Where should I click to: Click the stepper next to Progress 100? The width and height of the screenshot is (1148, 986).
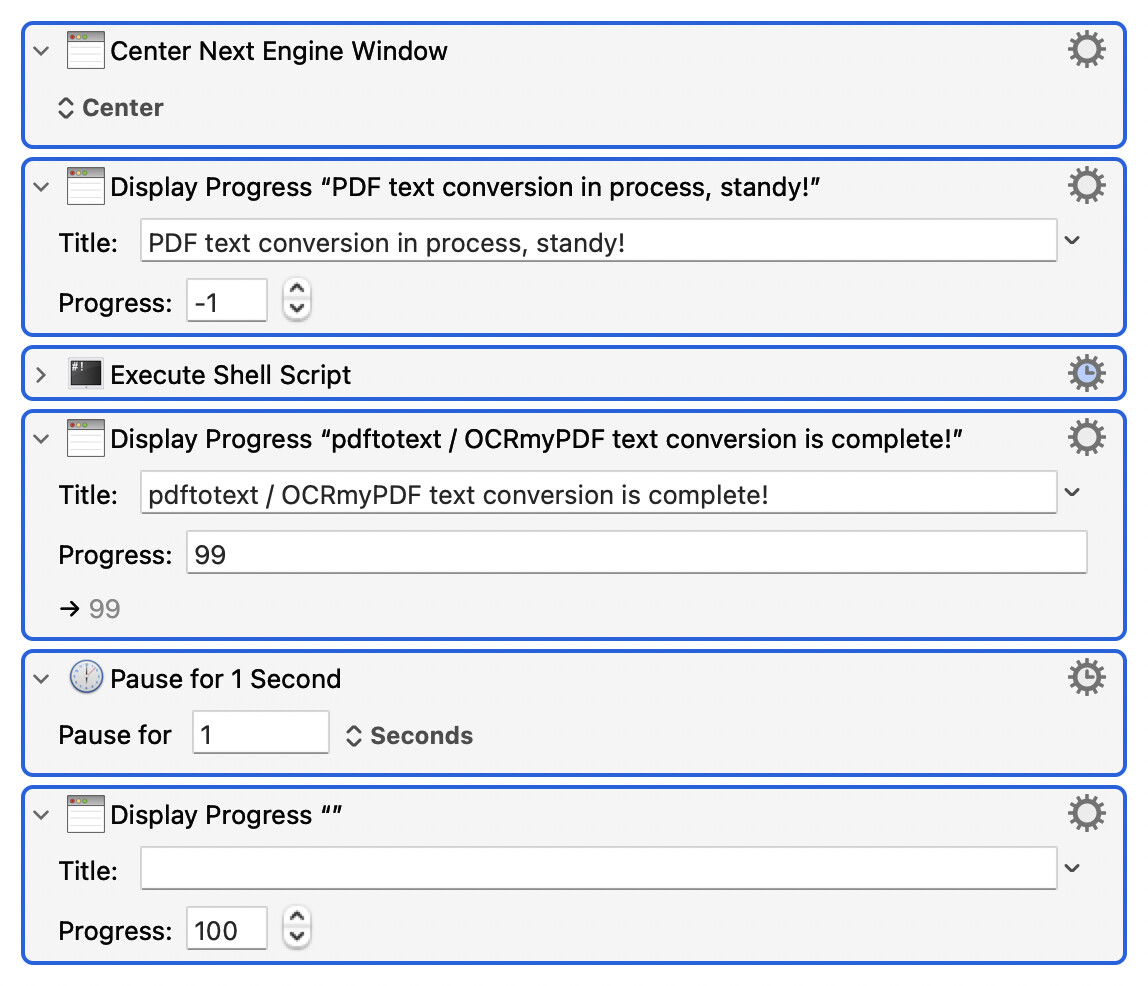[297, 927]
